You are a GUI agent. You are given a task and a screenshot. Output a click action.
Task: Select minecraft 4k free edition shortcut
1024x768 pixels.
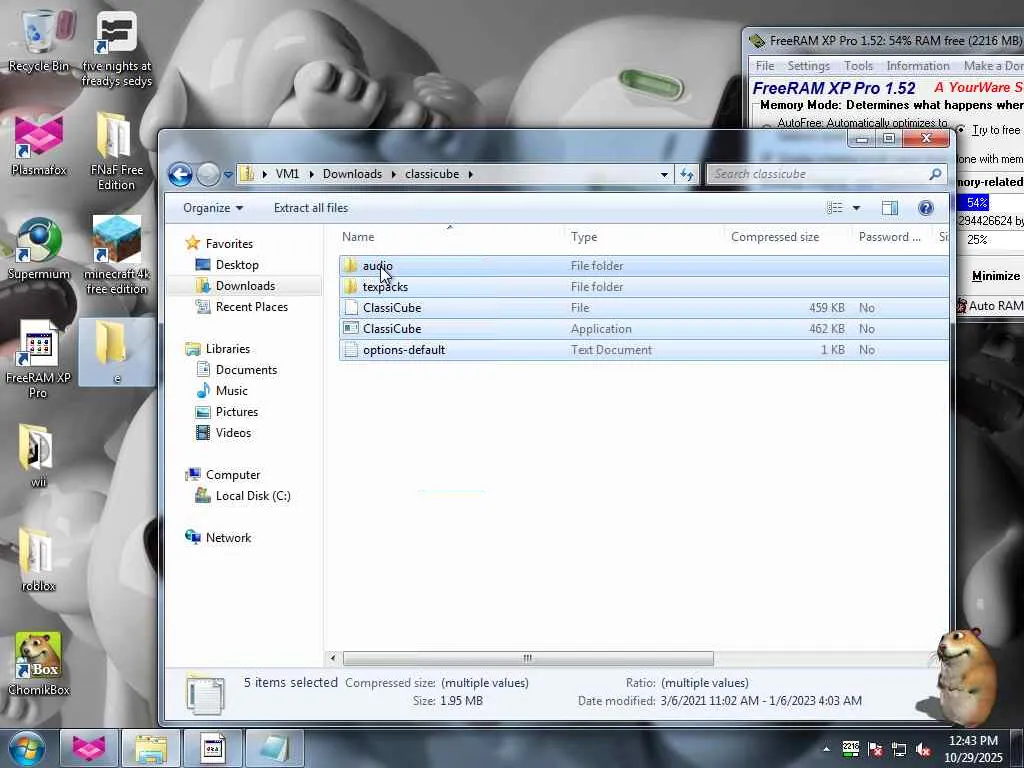(116, 255)
